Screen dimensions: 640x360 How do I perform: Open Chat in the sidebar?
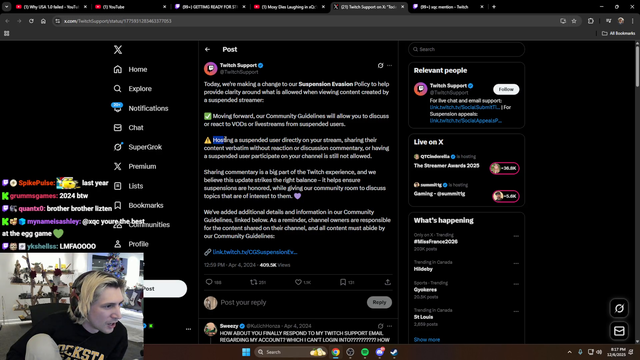point(128,128)
